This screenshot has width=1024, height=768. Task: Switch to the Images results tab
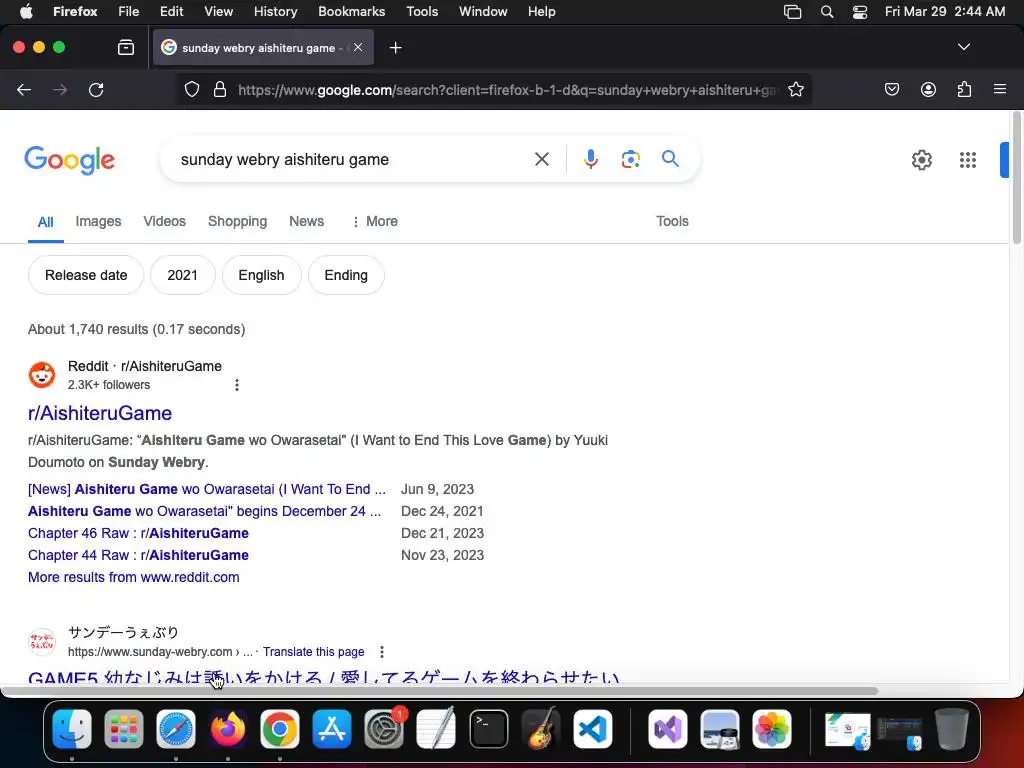[98, 221]
